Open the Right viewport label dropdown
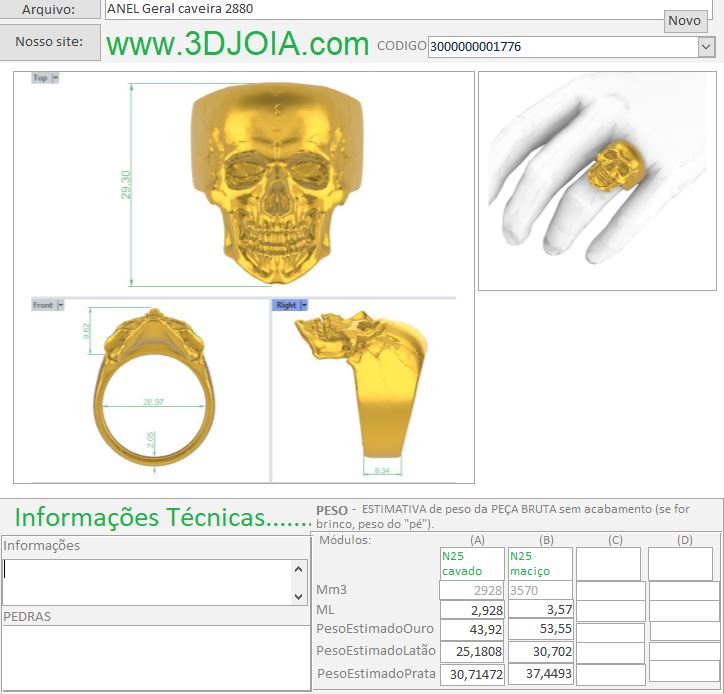 [304, 305]
